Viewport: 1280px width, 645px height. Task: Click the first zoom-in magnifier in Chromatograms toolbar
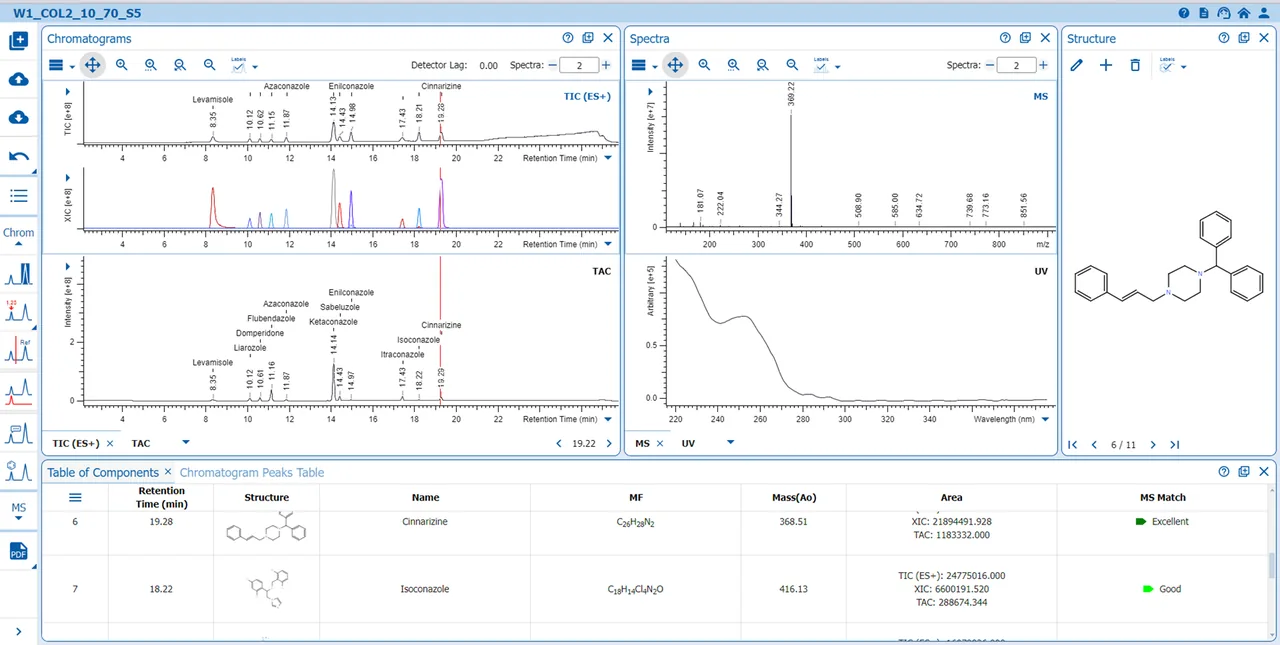[x=122, y=65]
